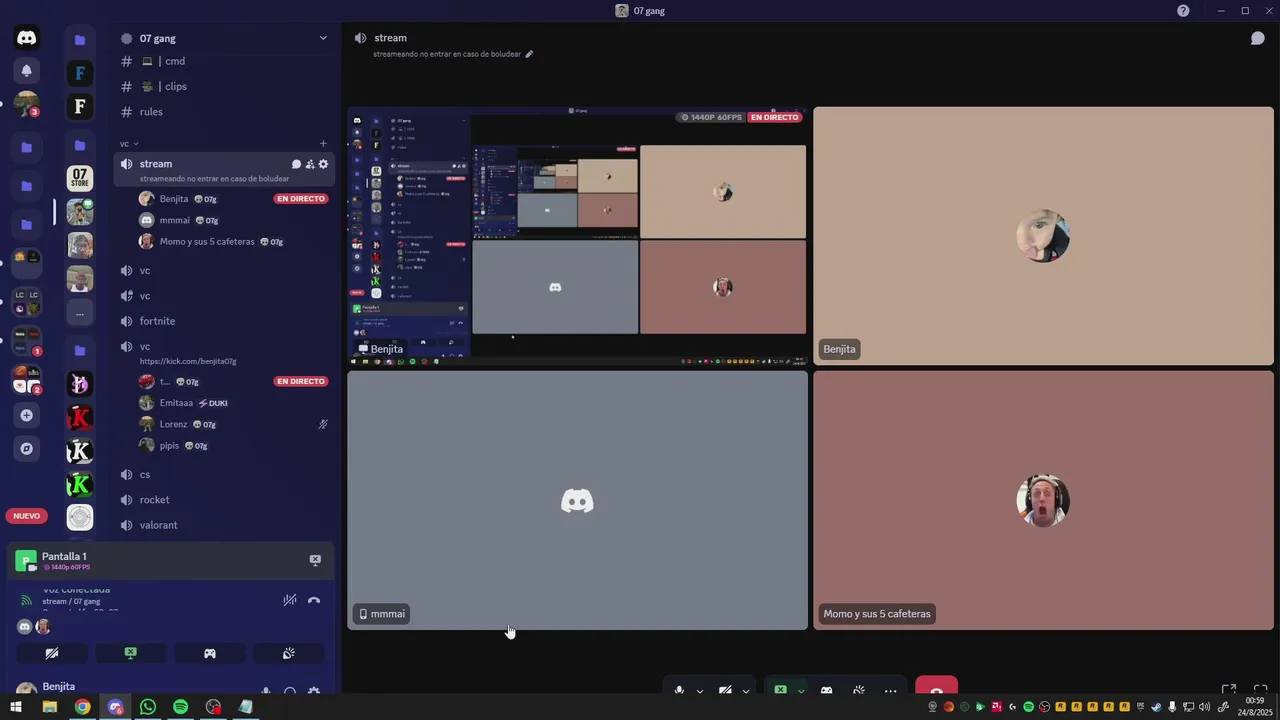This screenshot has height=720, width=1280.
Task: Start an activity from voice panel
Action: (x=210, y=653)
